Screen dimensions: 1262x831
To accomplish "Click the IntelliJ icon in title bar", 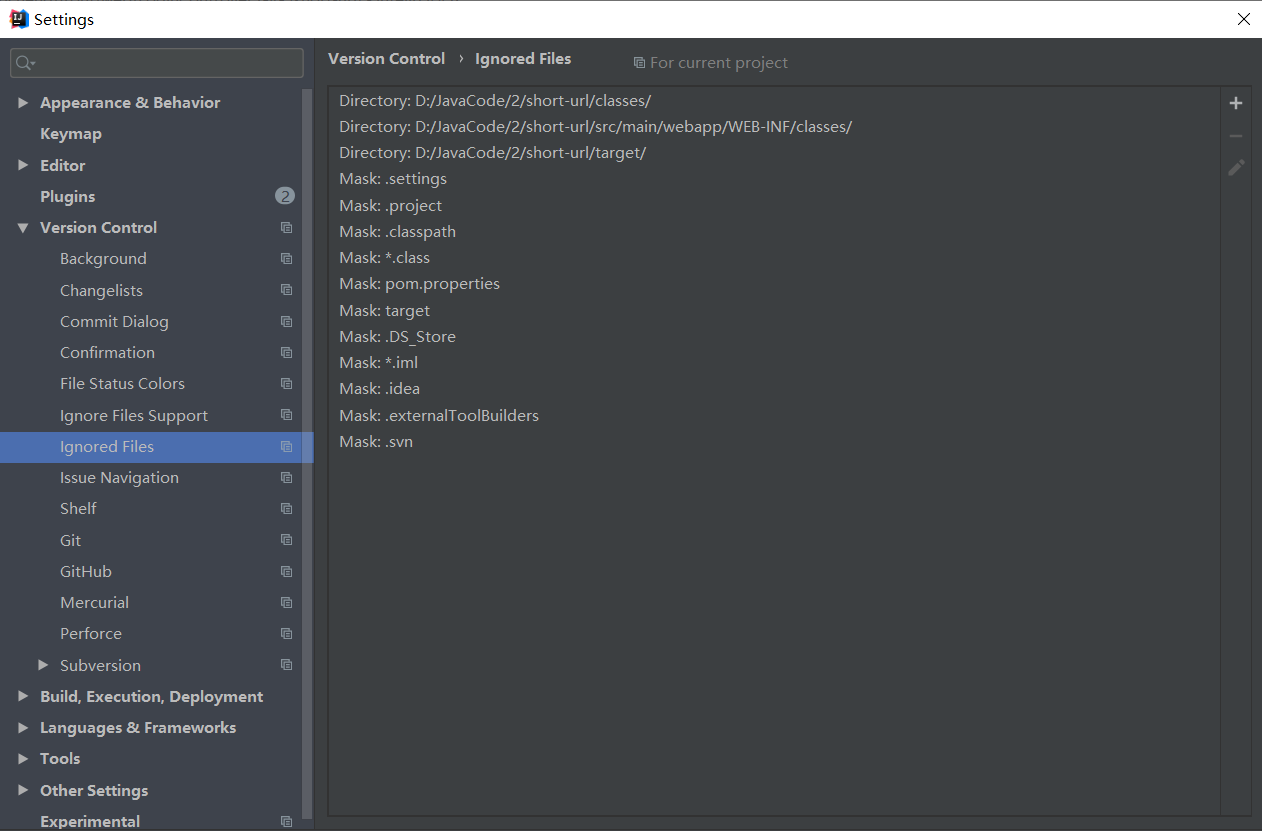I will (19, 19).
